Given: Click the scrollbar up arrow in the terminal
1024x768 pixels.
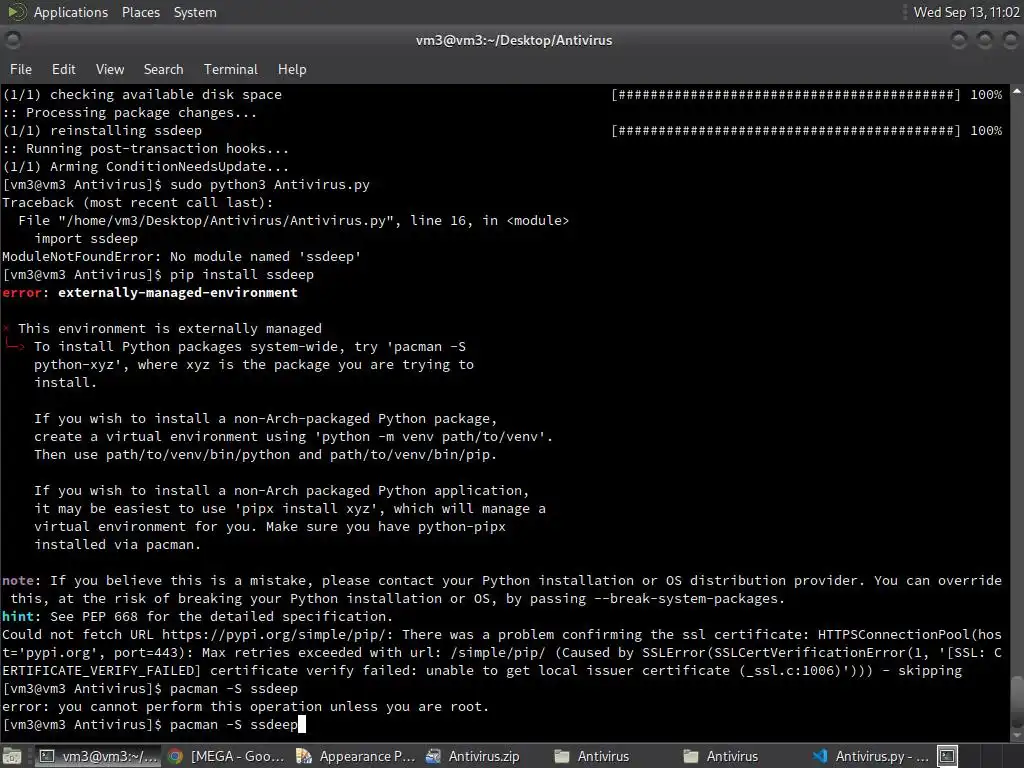Looking at the screenshot, I should pos(1017,92).
